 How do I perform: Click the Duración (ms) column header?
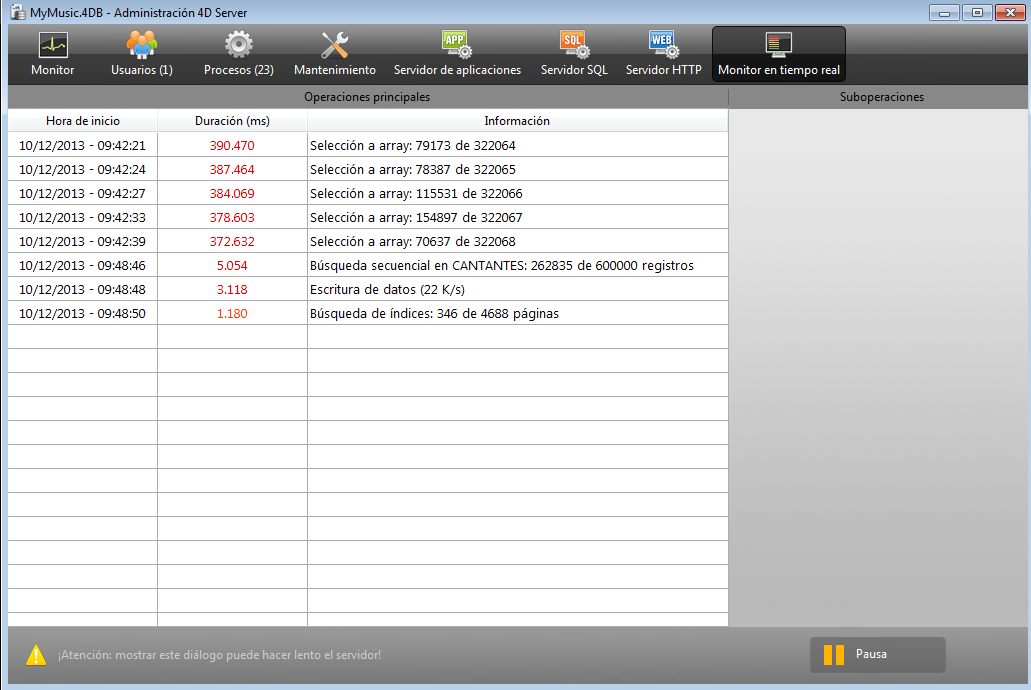(x=232, y=121)
